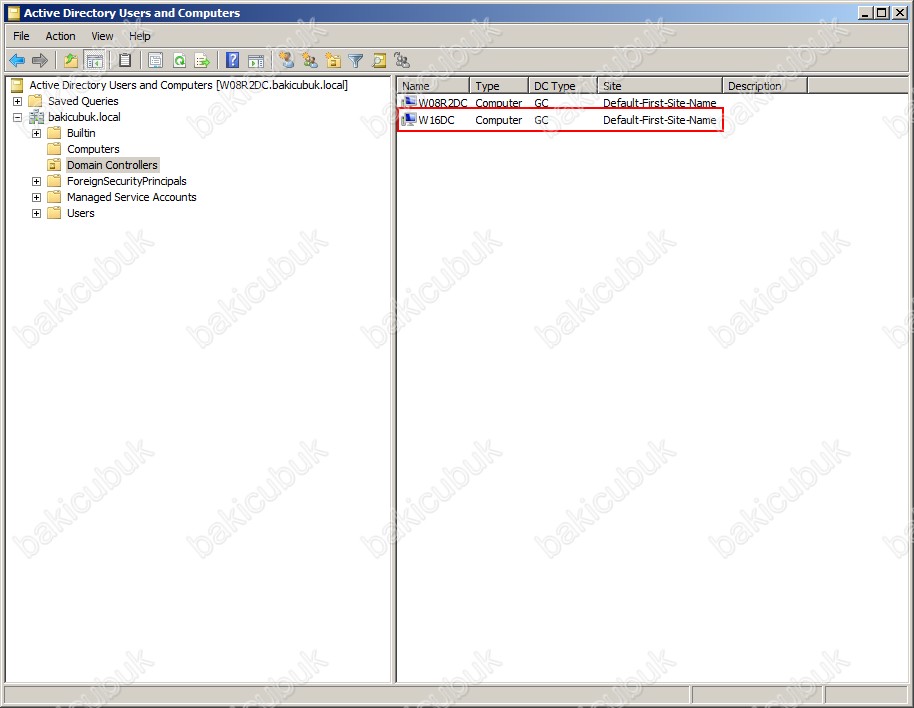This screenshot has height=708, width=914.
Task: Collapse the bakicubuk.local domain node
Action: pyautogui.click(x=17, y=117)
